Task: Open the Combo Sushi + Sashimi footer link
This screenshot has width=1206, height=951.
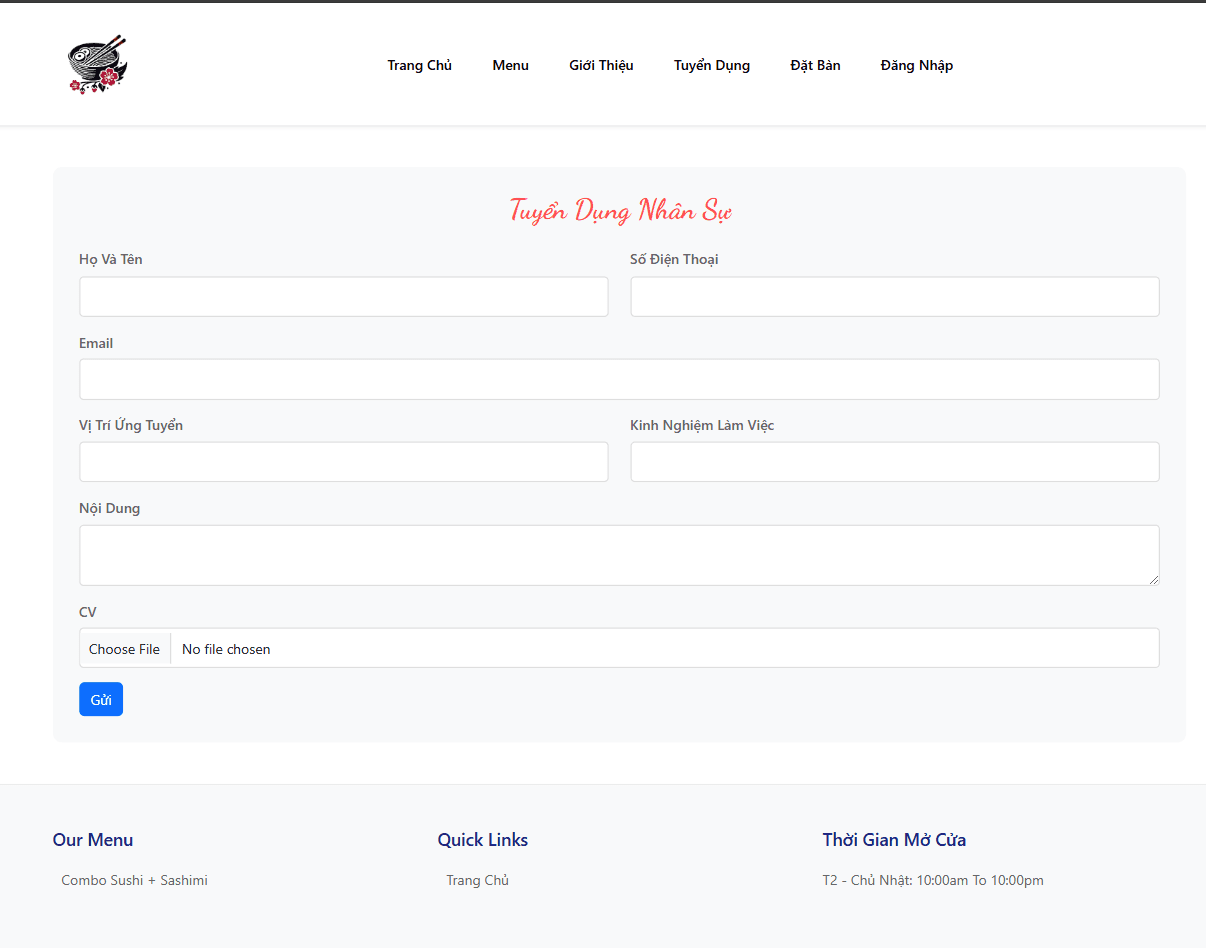Action: click(134, 881)
